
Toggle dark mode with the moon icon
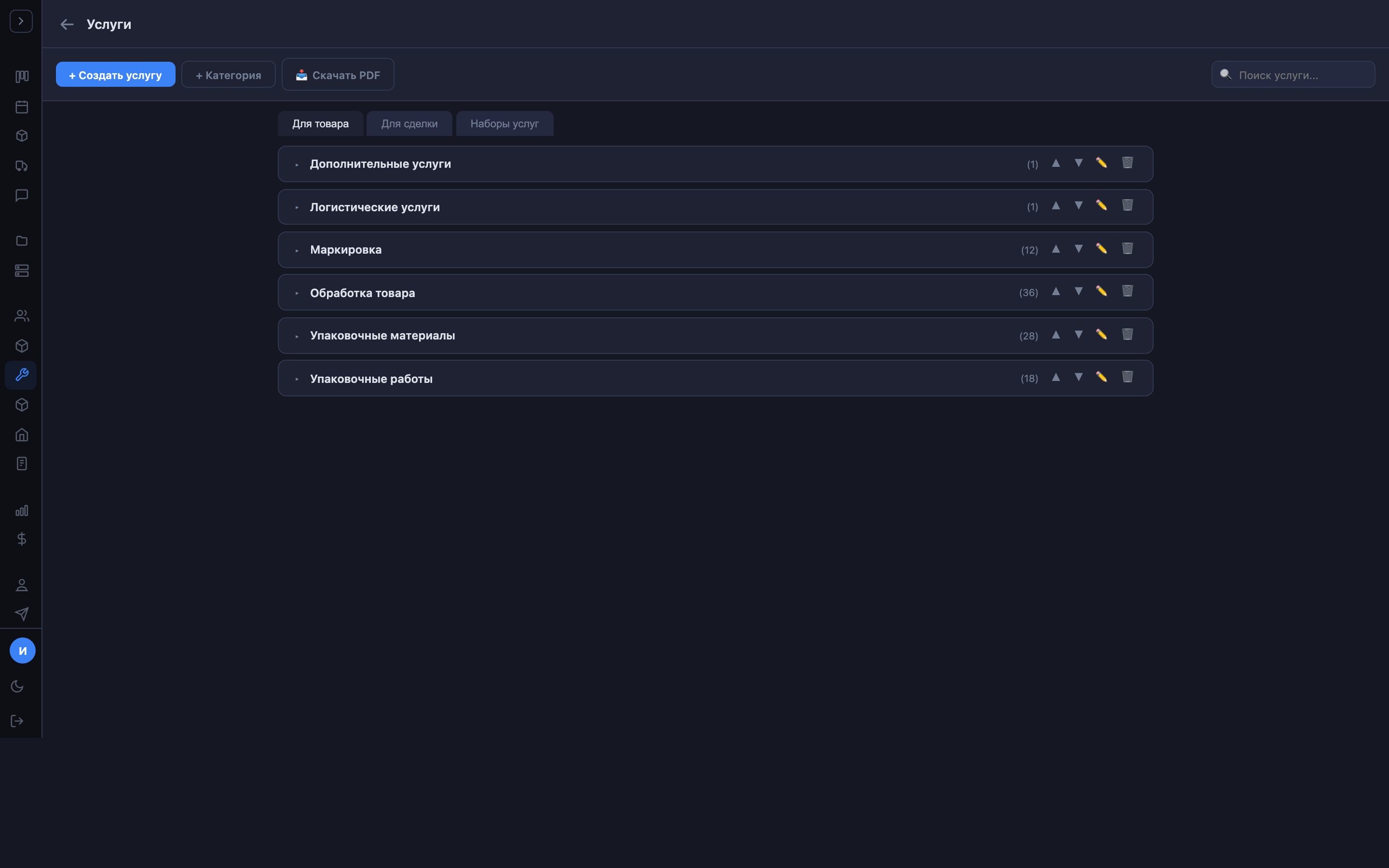coord(17,686)
